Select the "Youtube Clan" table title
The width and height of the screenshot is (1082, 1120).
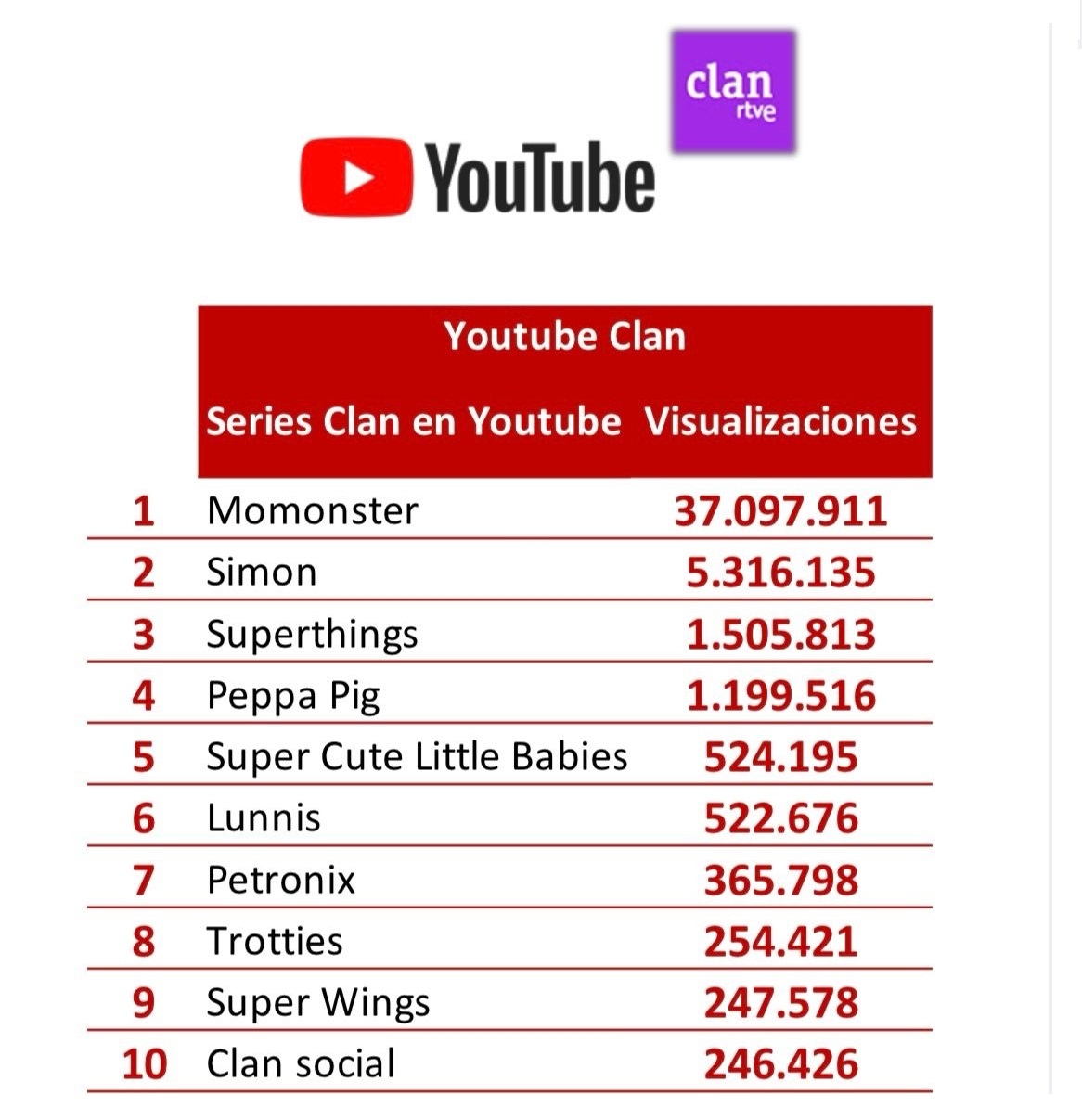[x=564, y=336]
